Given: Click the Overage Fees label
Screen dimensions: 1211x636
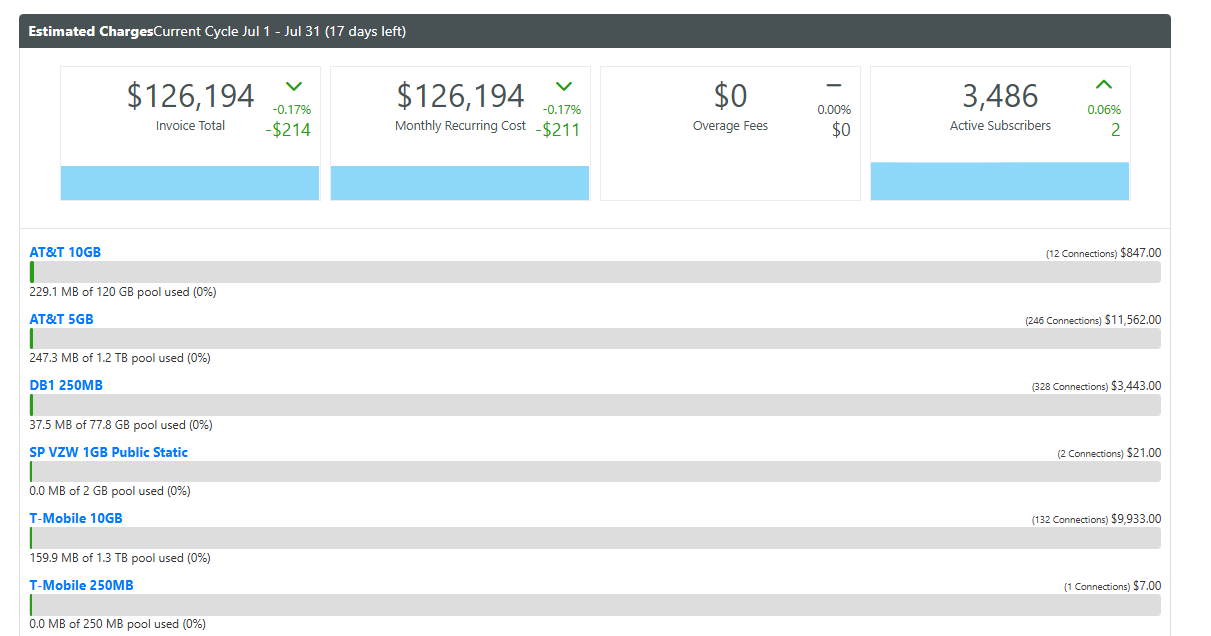Looking at the screenshot, I should click(730, 126).
